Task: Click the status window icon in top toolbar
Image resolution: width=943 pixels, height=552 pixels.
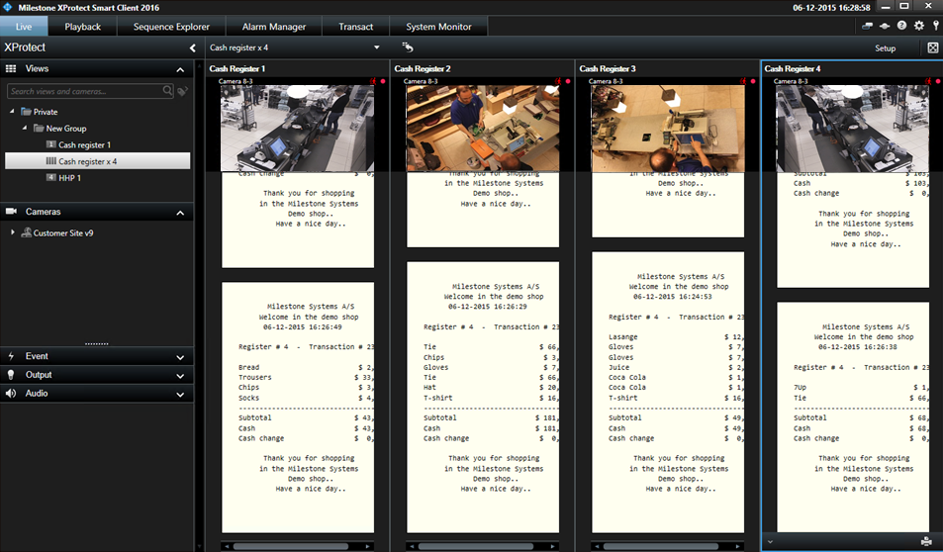Action: (x=867, y=26)
